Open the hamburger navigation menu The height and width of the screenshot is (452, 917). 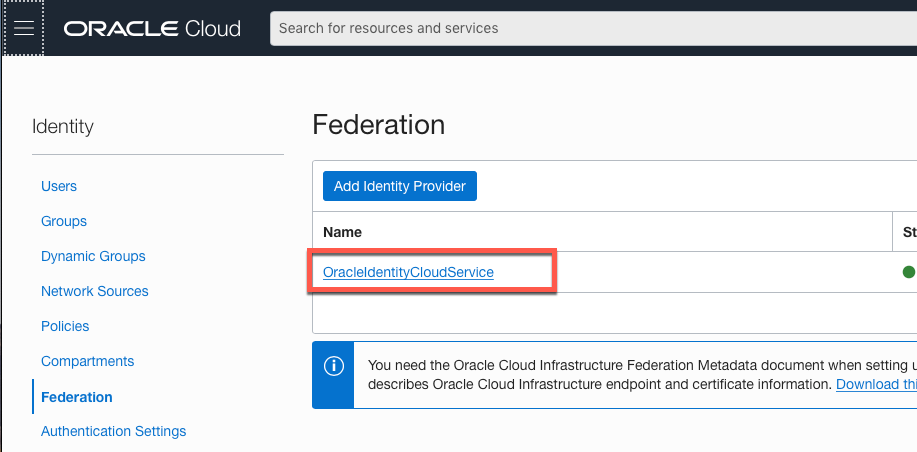tap(24, 28)
